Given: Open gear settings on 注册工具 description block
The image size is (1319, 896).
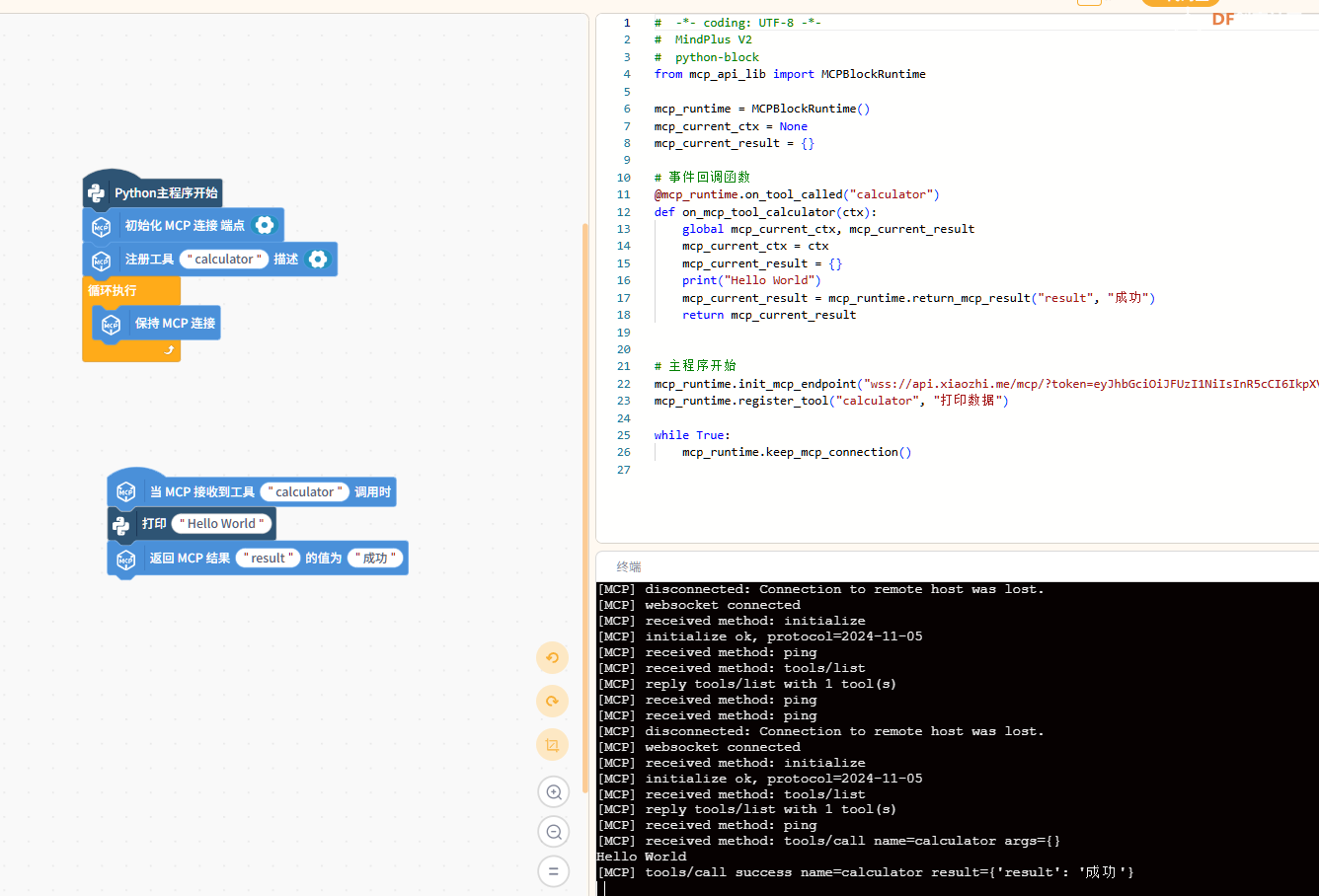Looking at the screenshot, I should pos(318,260).
